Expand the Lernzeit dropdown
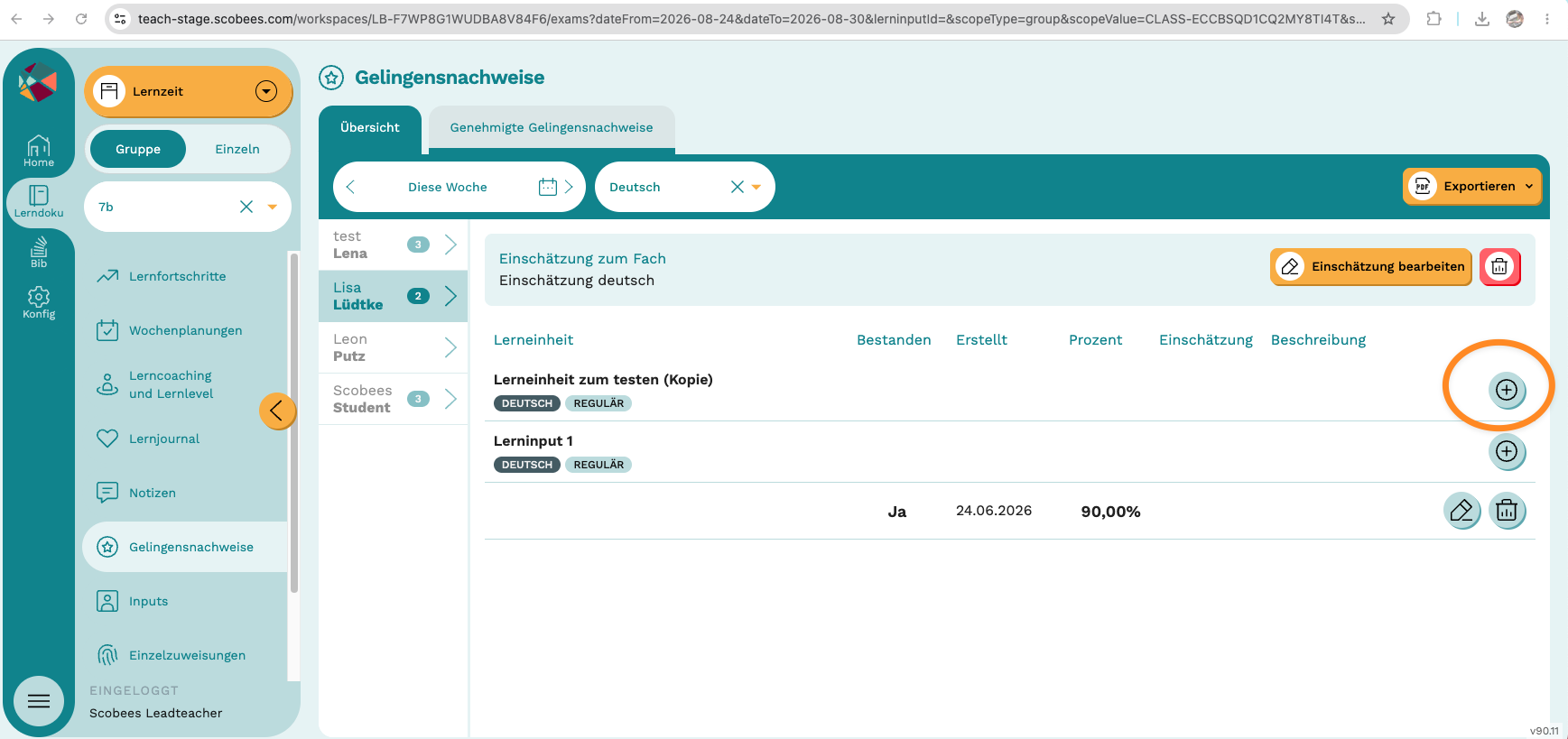 click(266, 91)
